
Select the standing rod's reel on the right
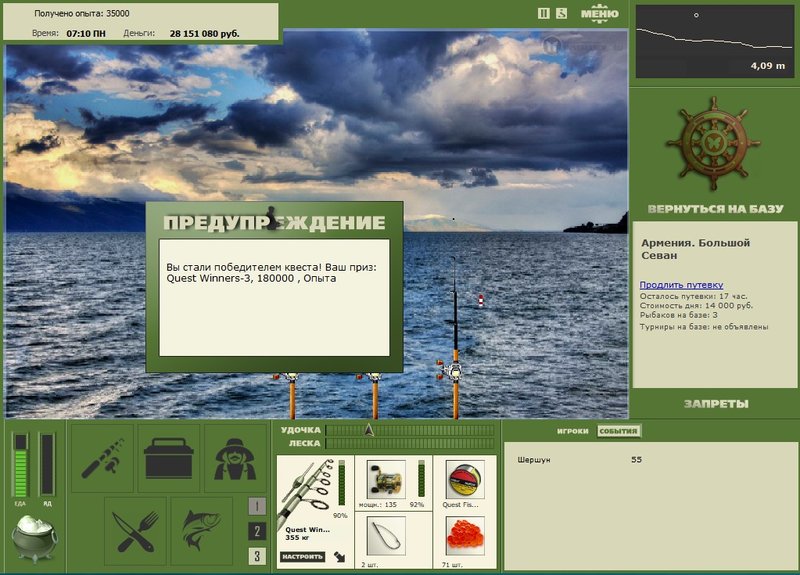click(451, 370)
